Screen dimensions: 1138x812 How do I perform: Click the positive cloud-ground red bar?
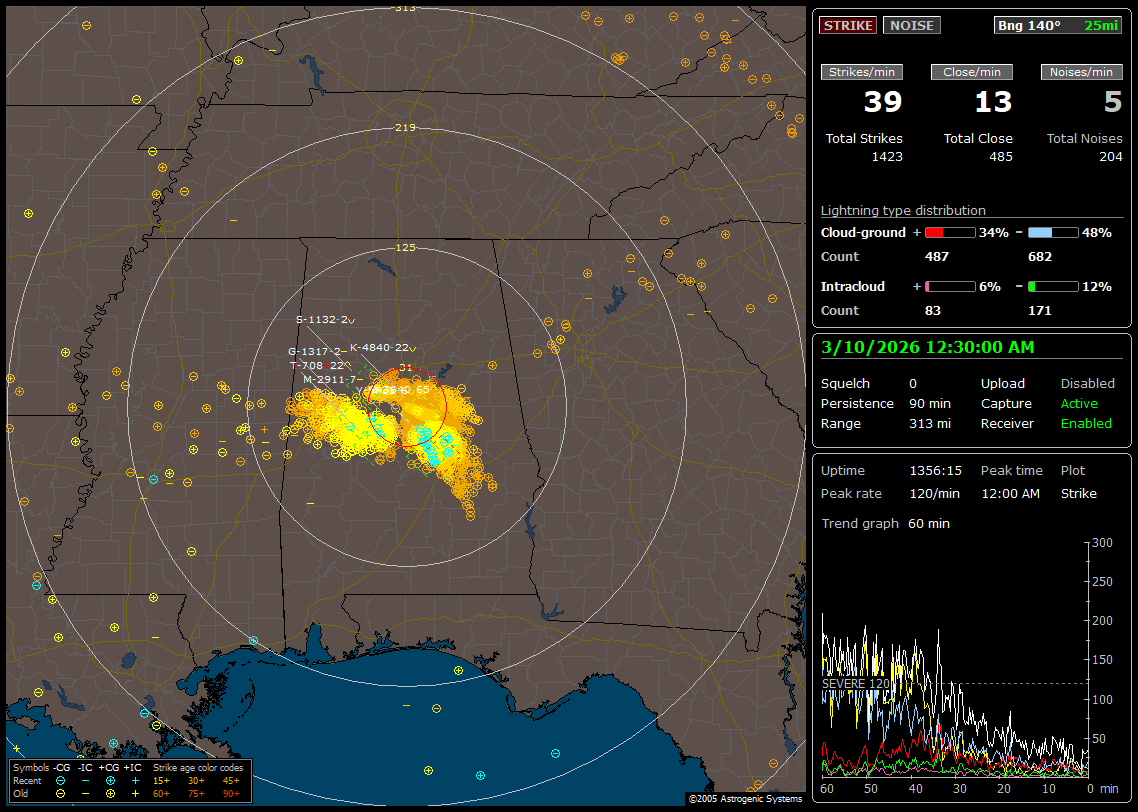click(949, 232)
